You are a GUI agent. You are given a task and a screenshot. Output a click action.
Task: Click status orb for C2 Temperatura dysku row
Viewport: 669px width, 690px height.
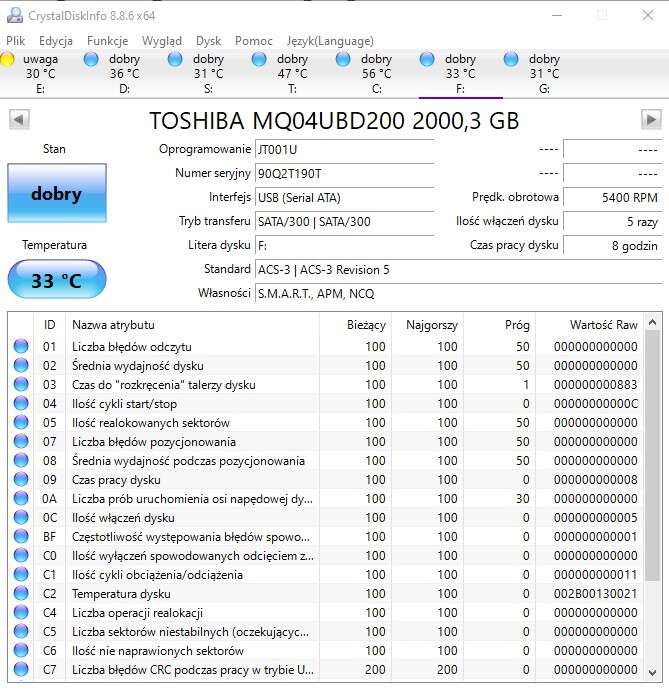tap(21, 594)
